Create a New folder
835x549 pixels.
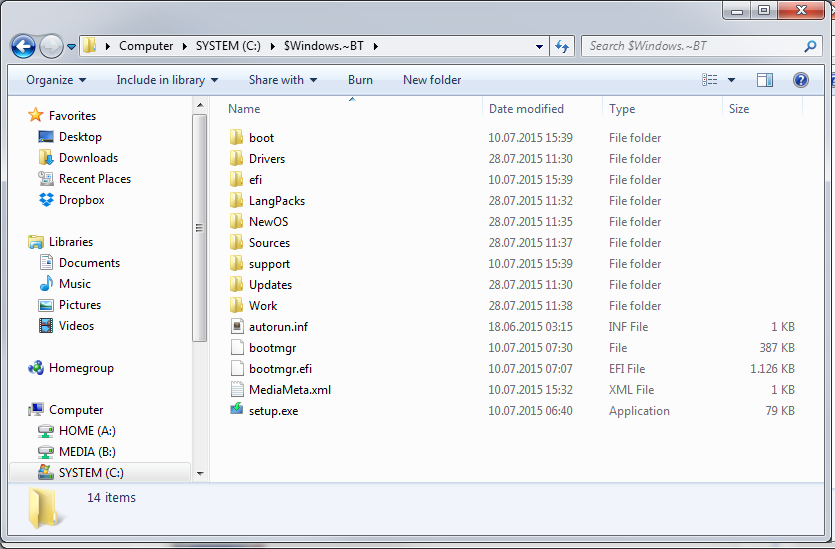[x=432, y=80]
